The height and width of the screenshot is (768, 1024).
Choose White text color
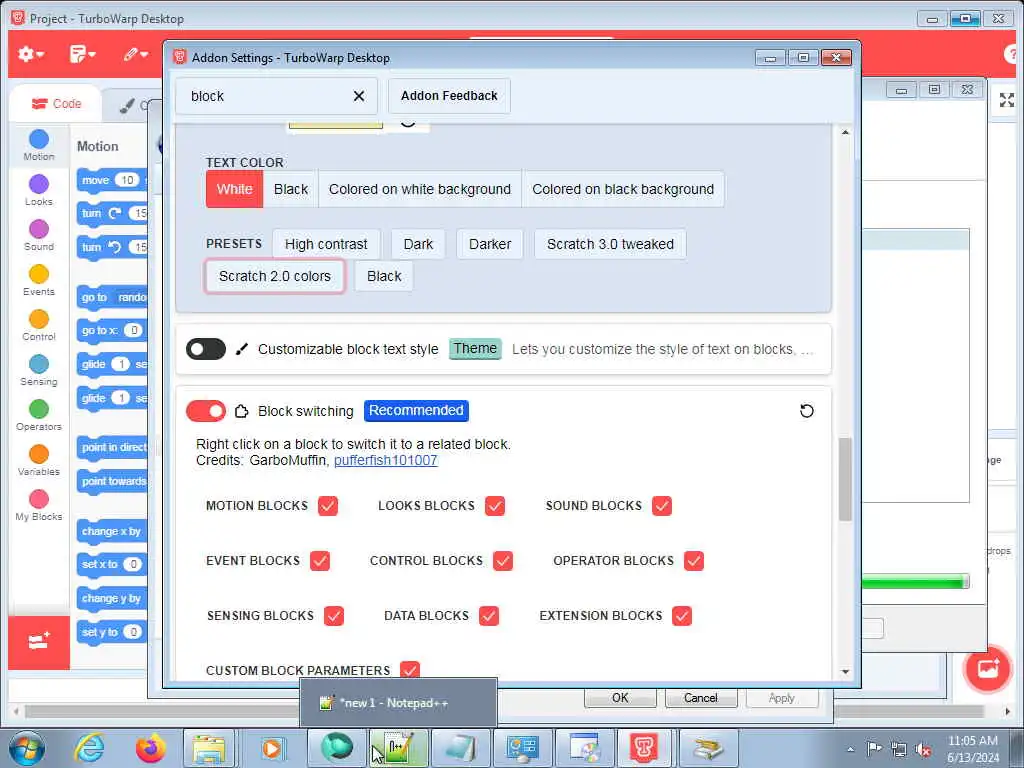(x=234, y=189)
